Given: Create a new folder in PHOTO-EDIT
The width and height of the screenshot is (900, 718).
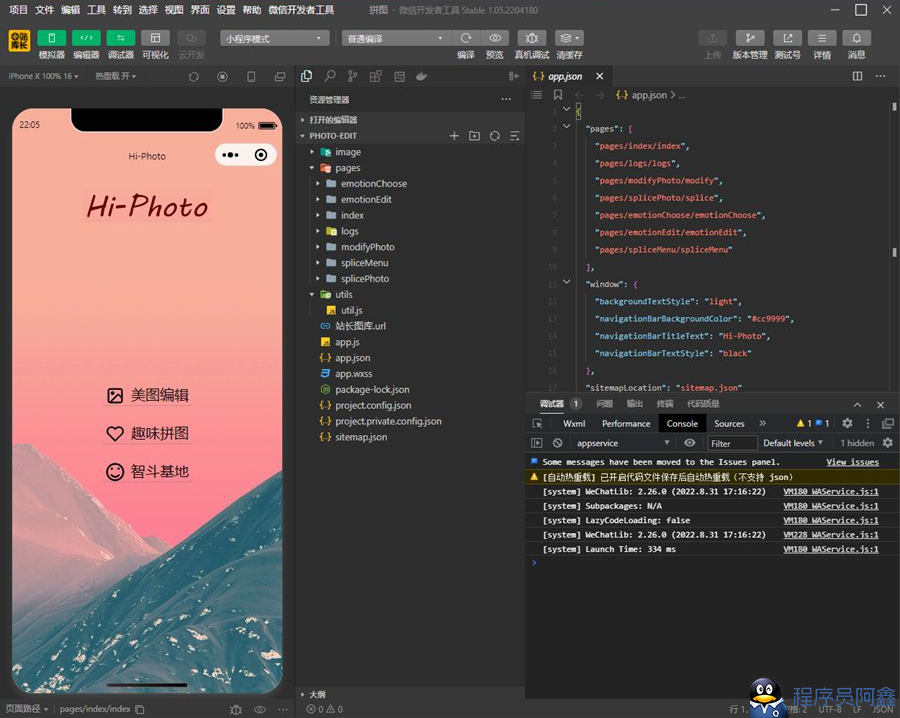Looking at the screenshot, I should (x=474, y=136).
